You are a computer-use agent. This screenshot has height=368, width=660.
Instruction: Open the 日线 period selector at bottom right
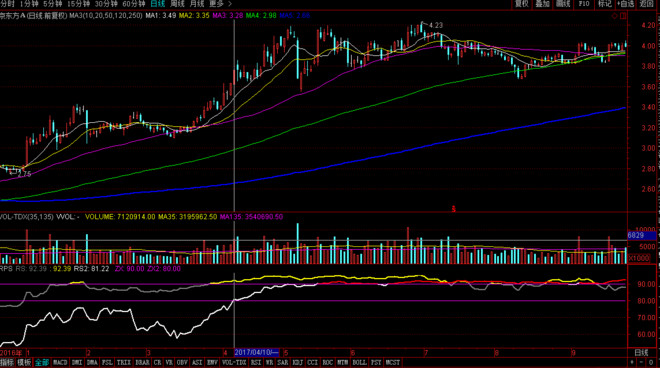point(641,352)
